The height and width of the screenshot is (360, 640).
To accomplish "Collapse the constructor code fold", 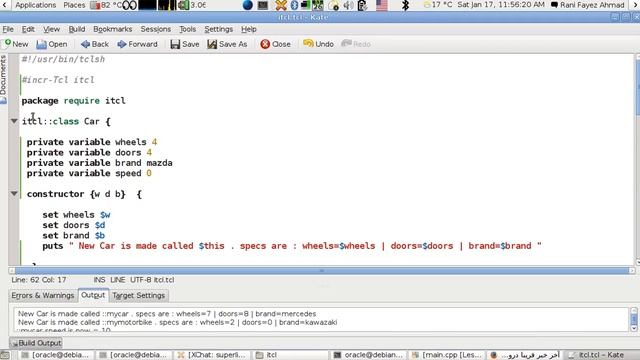I will 14,194.
